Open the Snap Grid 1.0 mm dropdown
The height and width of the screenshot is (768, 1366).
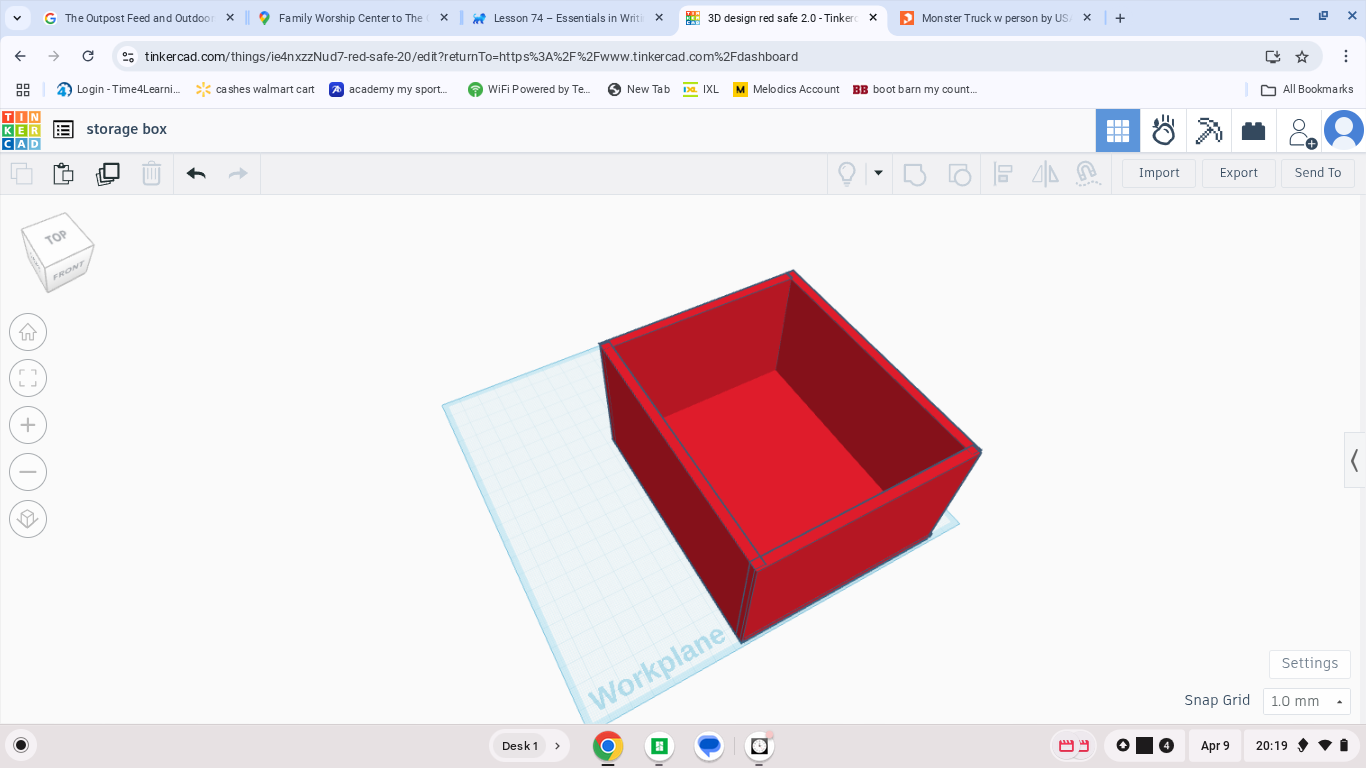pyautogui.click(x=1306, y=701)
